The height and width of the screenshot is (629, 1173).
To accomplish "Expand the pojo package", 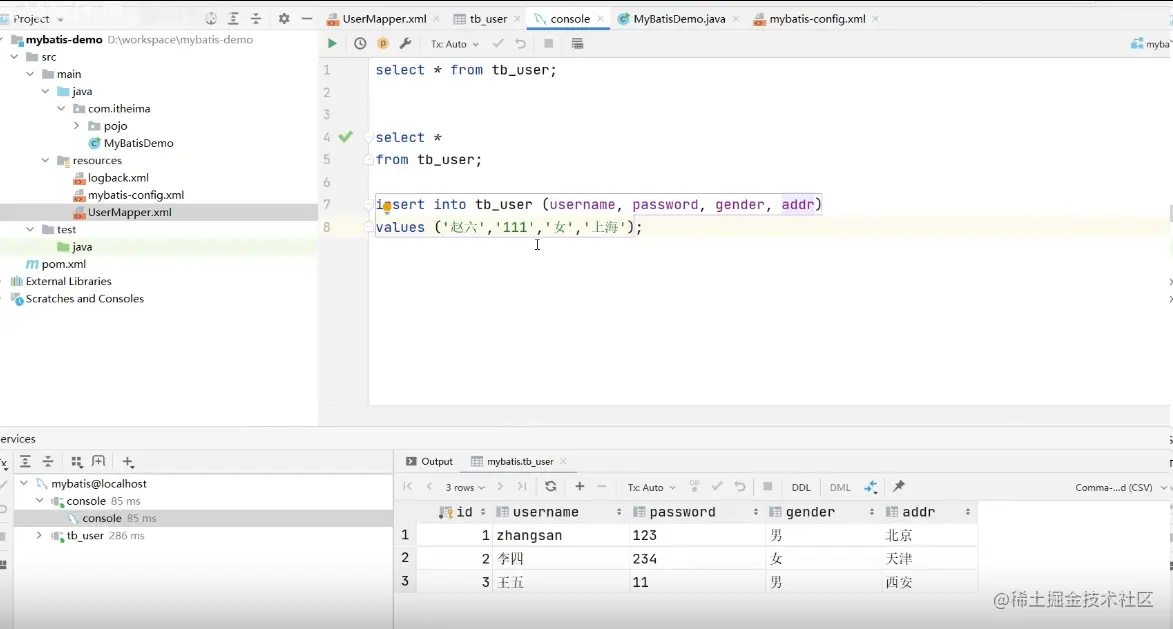I will [x=76, y=126].
